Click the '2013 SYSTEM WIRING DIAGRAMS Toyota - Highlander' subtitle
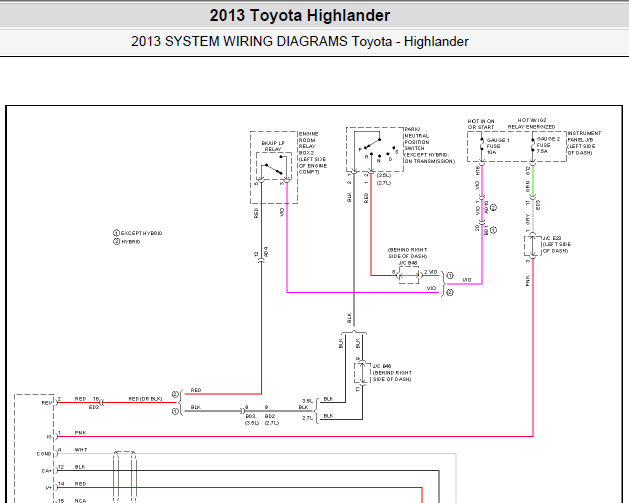Viewport: 629px width, 503px height. pos(300,41)
